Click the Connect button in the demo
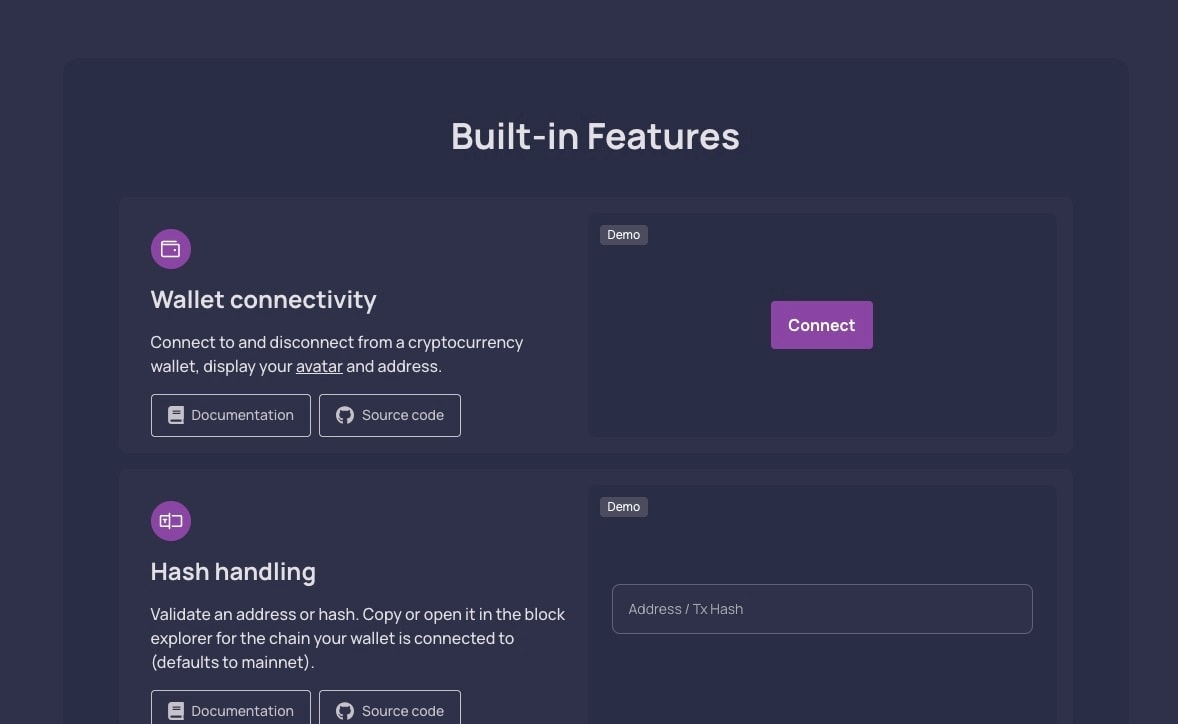This screenshot has width=1178, height=724. click(x=821, y=325)
